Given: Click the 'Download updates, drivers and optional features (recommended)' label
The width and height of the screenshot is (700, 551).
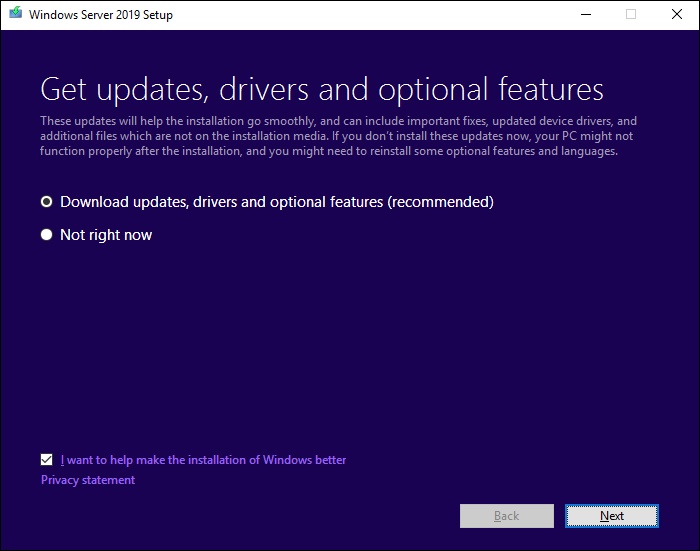Looking at the screenshot, I should tap(276, 202).
